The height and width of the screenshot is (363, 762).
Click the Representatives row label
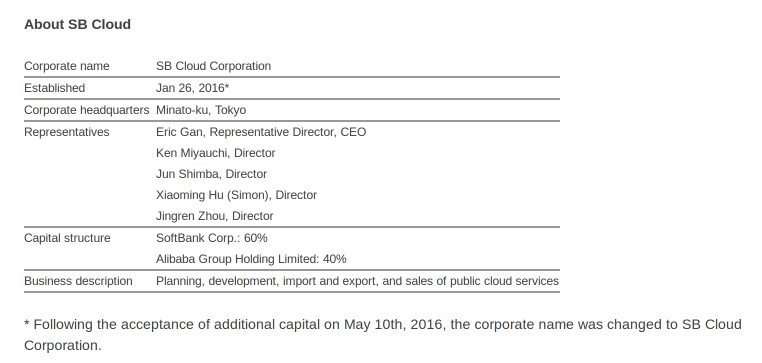(67, 132)
